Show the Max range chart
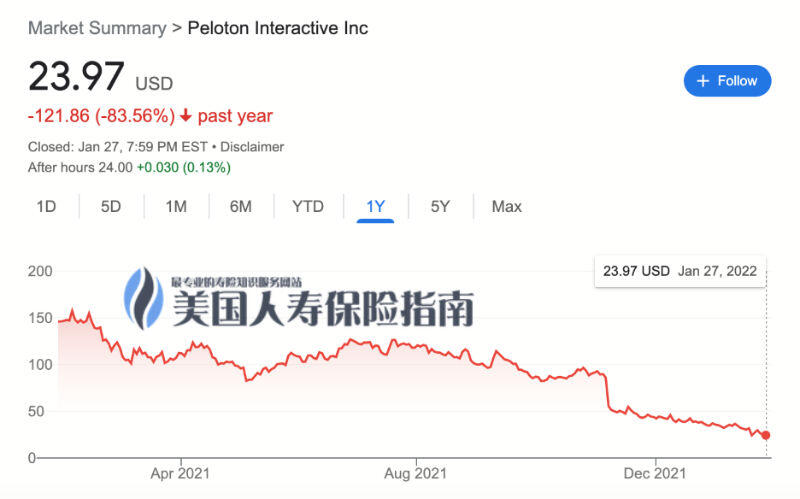This screenshot has width=800, height=499. [507, 207]
